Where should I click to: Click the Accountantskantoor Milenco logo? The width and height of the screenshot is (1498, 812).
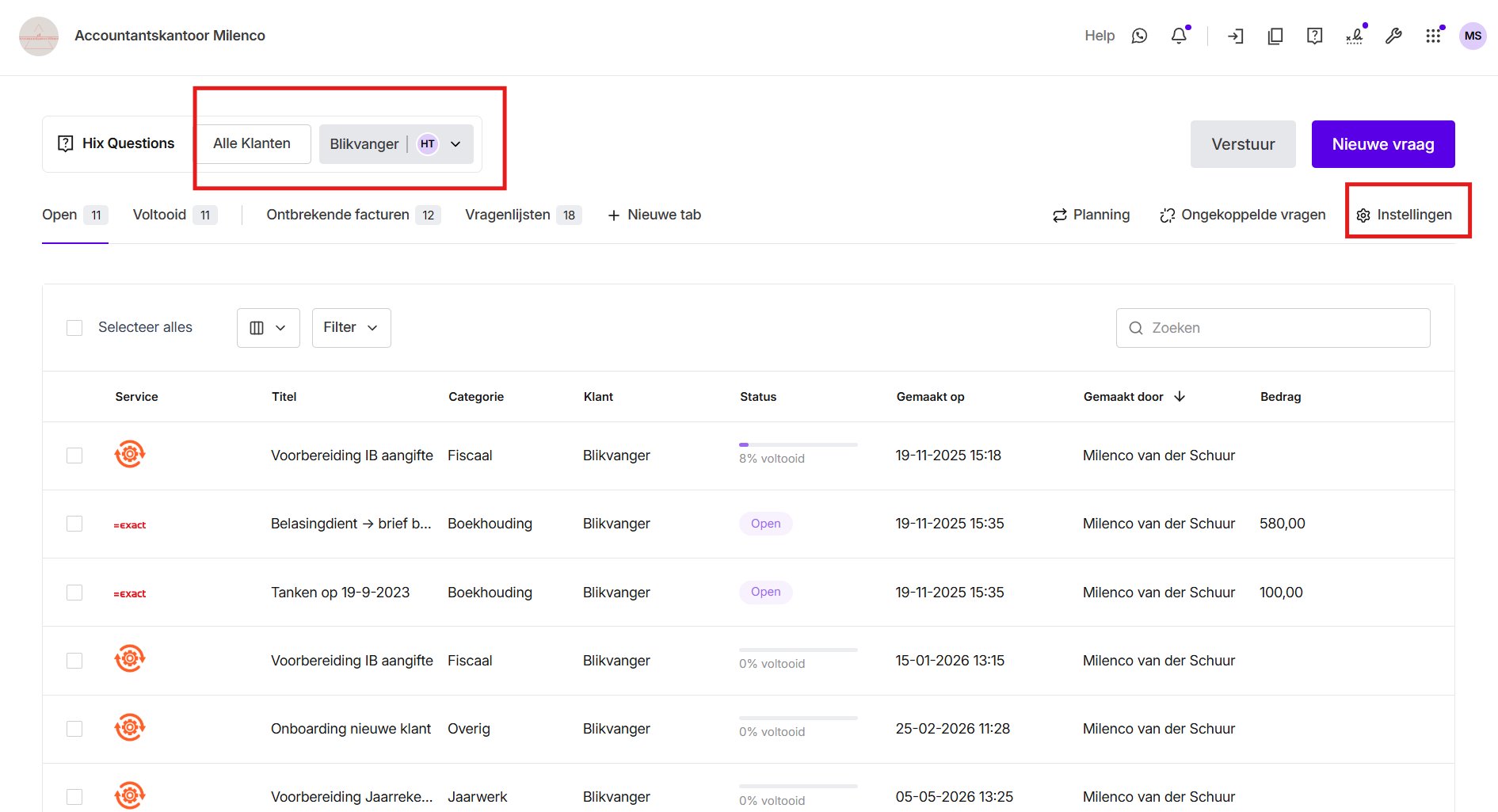pyautogui.click(x=39, y=36)
